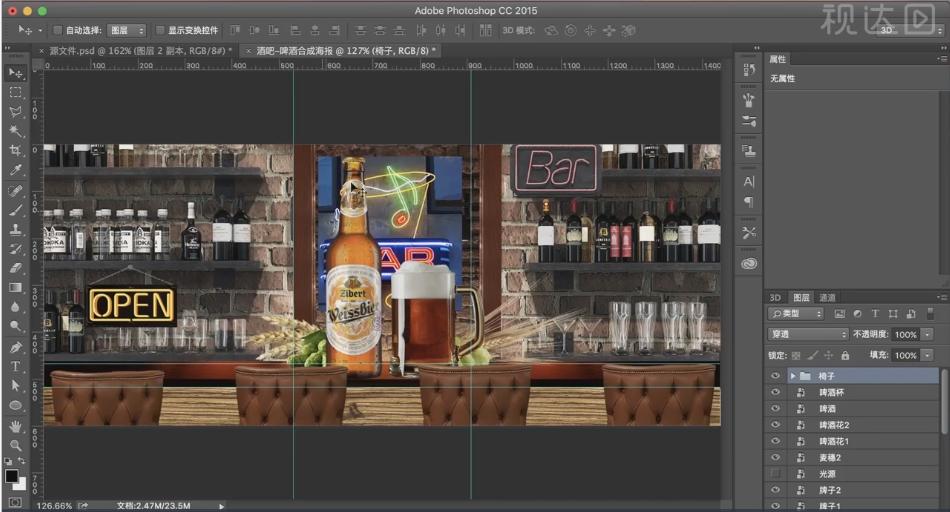The height and width of the screenshot is (512, 950).
Task: Select the Pen tool
Action: pyautogui.click(x=15, y=347)
